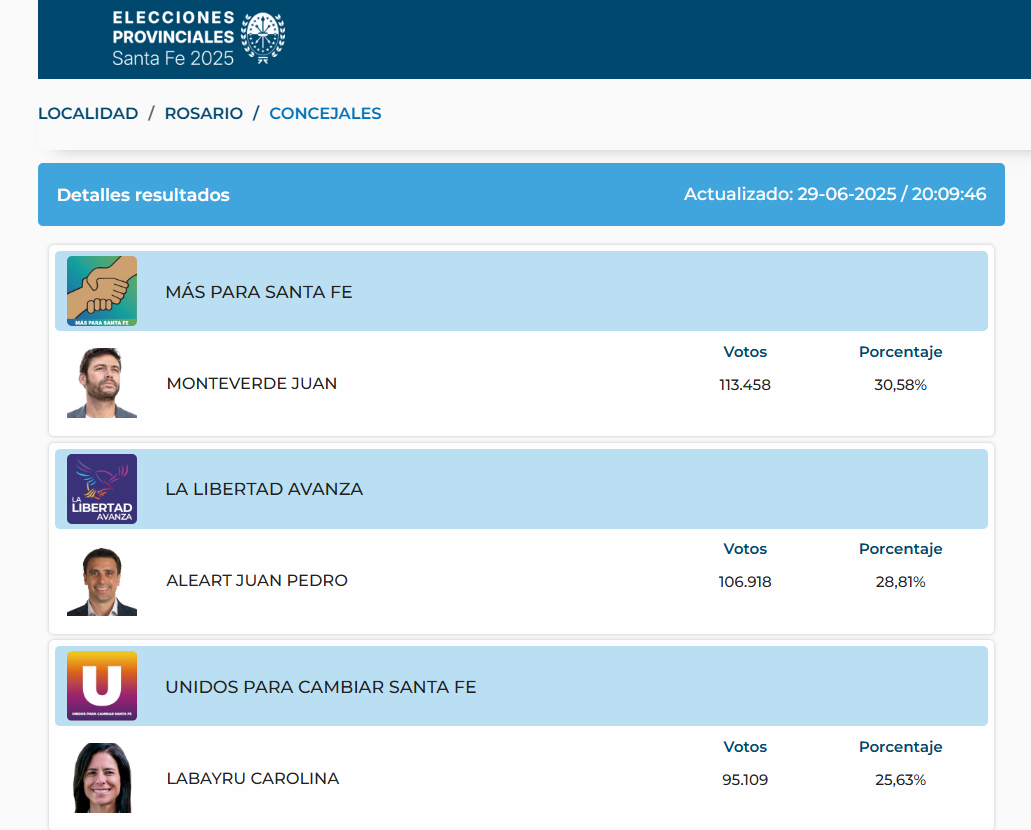Go to the ROSARIO breadcrumb
Screen dimensions: 1031x830
point(204,114)
